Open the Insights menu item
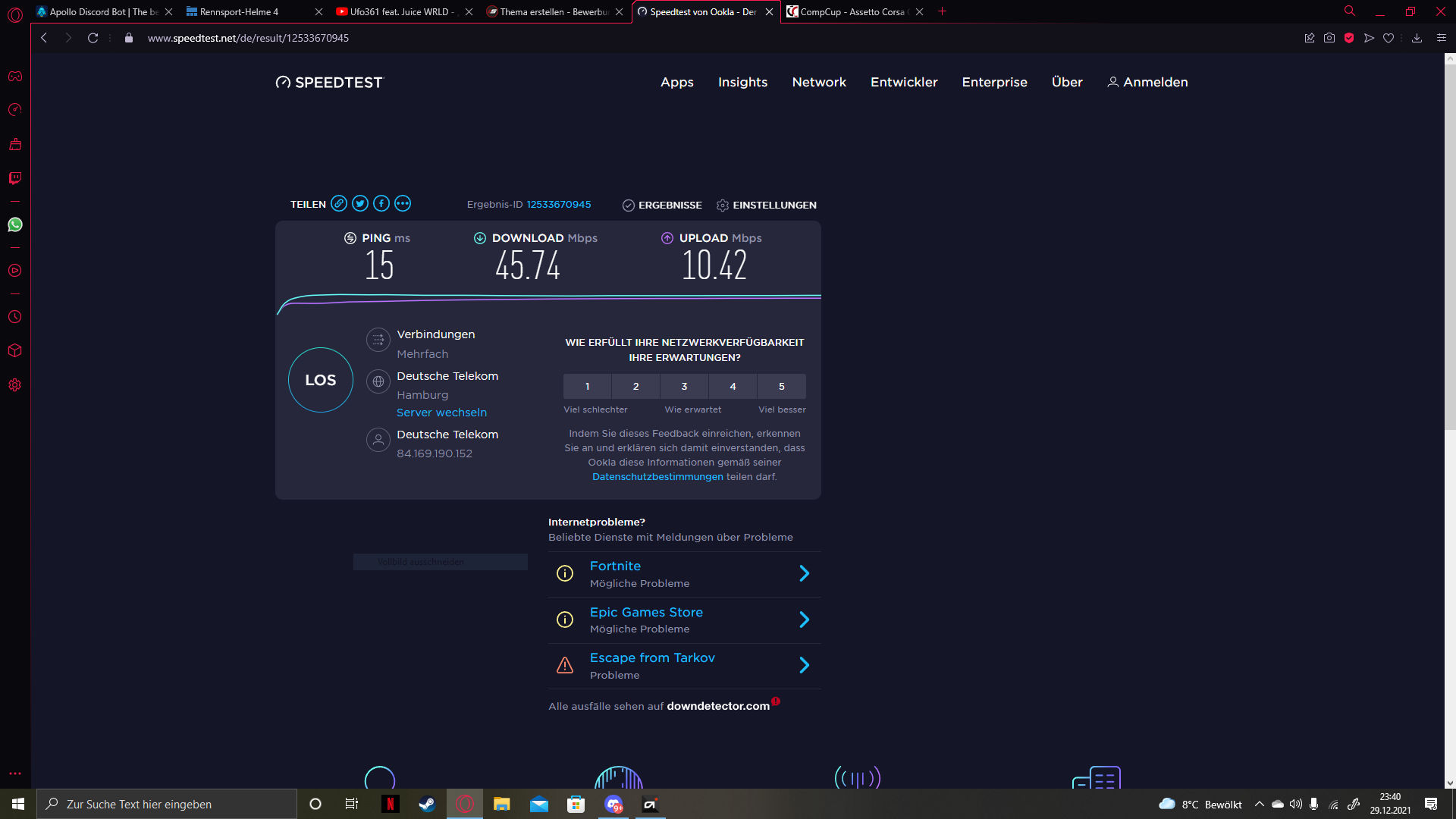 (x=742, y=82)
